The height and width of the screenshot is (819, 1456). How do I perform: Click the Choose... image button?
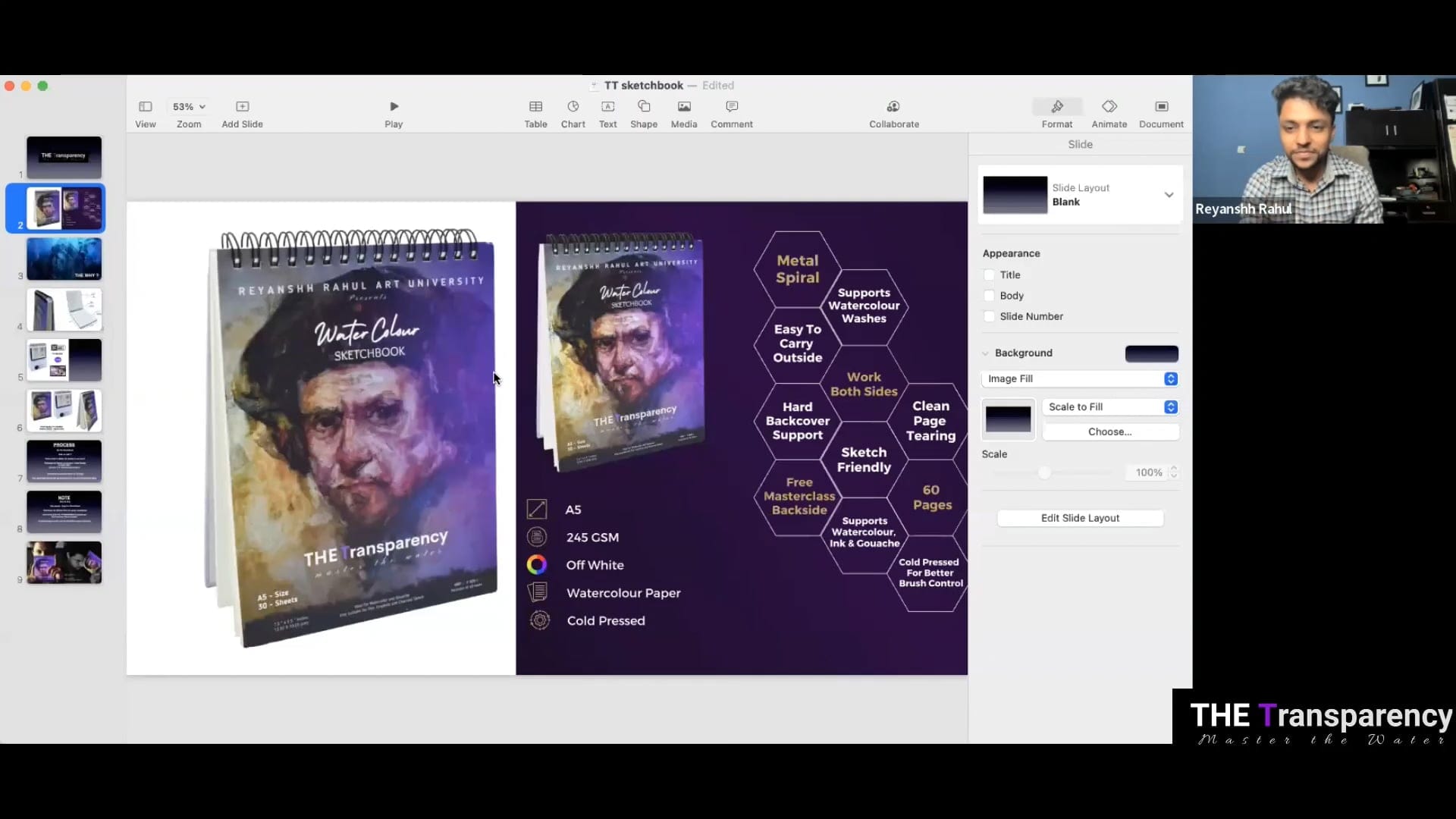tap(1110, 431)
